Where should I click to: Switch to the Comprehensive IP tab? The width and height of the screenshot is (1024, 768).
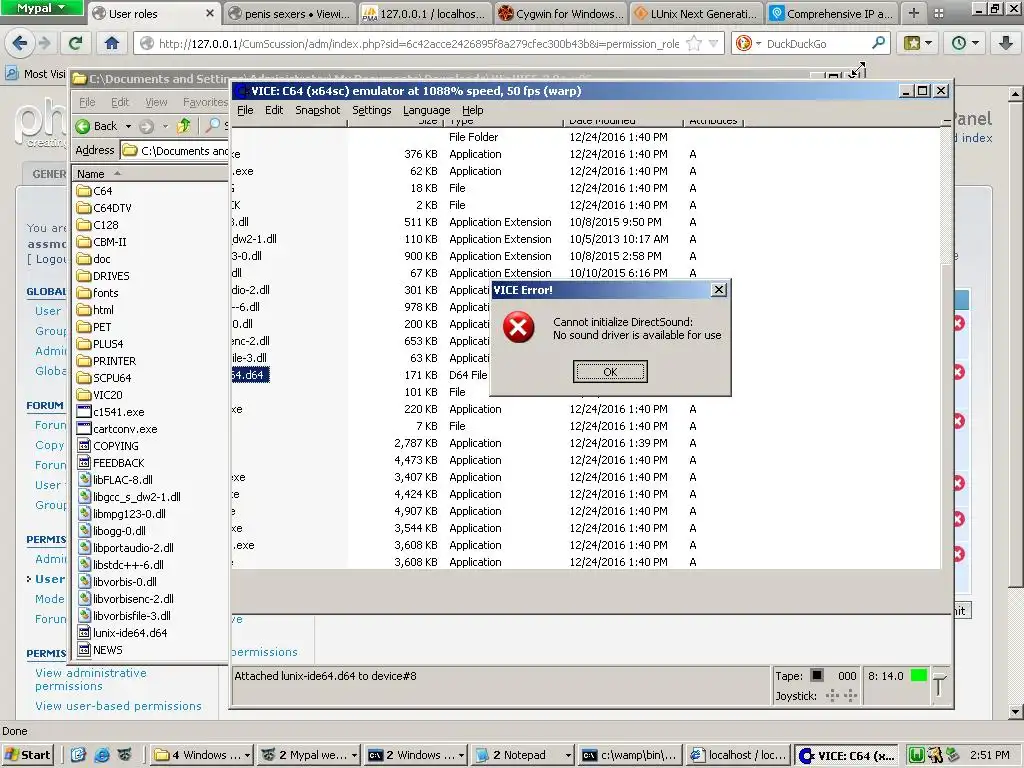[x=831, y=13]
